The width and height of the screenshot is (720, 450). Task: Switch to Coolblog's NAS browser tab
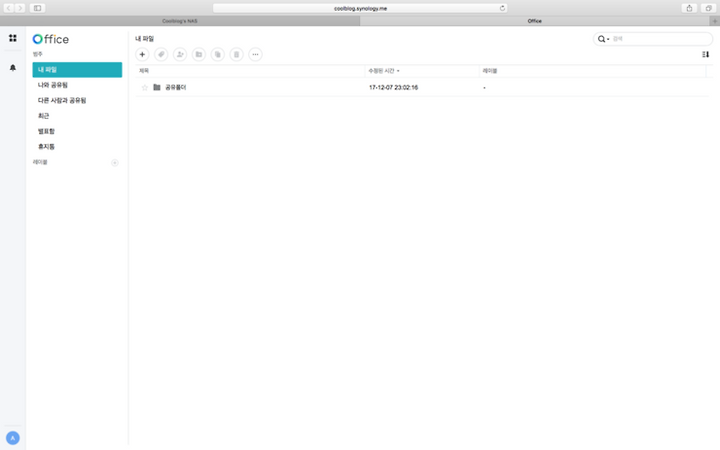click(x=180, y=21)
